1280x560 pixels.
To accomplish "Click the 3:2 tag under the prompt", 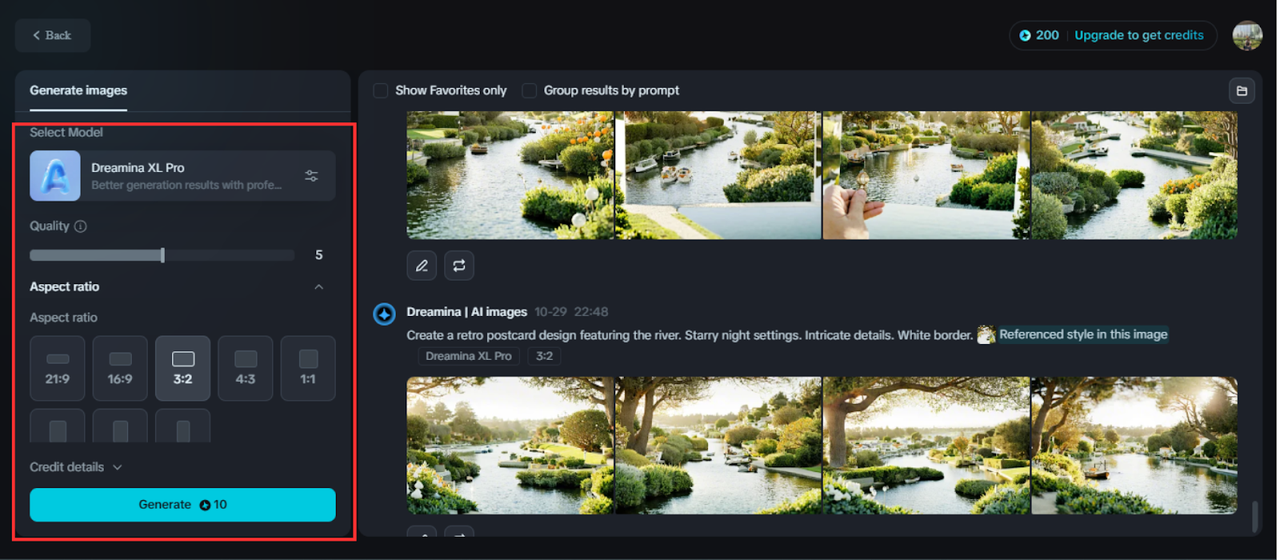I will (x=544, y=356).
